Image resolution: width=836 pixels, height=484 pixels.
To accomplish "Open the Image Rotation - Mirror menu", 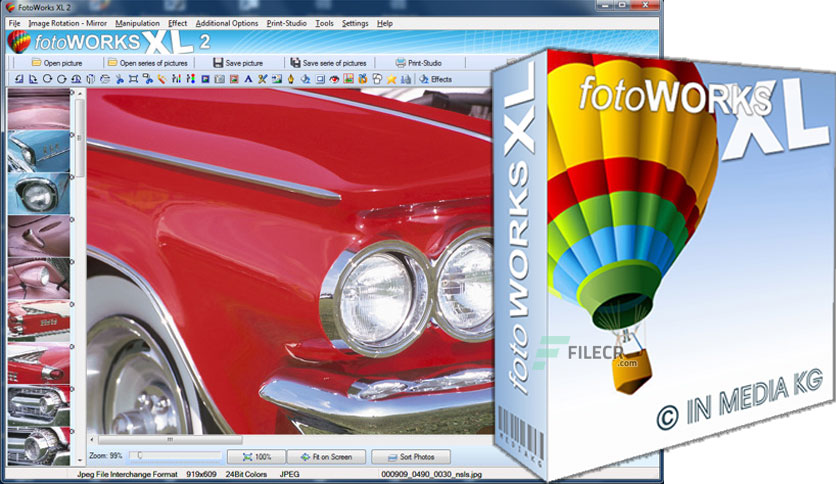I will click(68, 23).
